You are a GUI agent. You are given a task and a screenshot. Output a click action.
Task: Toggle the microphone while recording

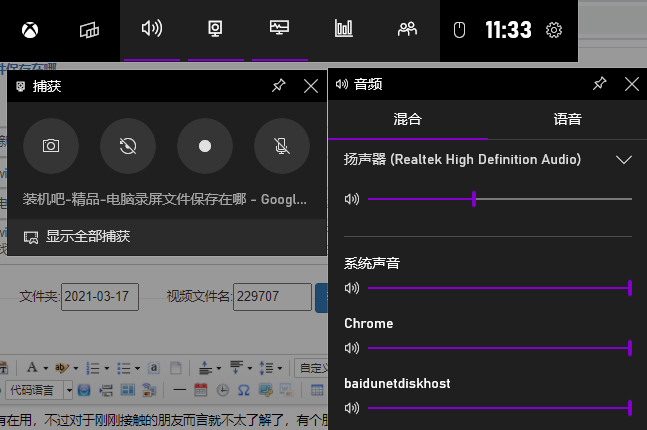point(282,146)
